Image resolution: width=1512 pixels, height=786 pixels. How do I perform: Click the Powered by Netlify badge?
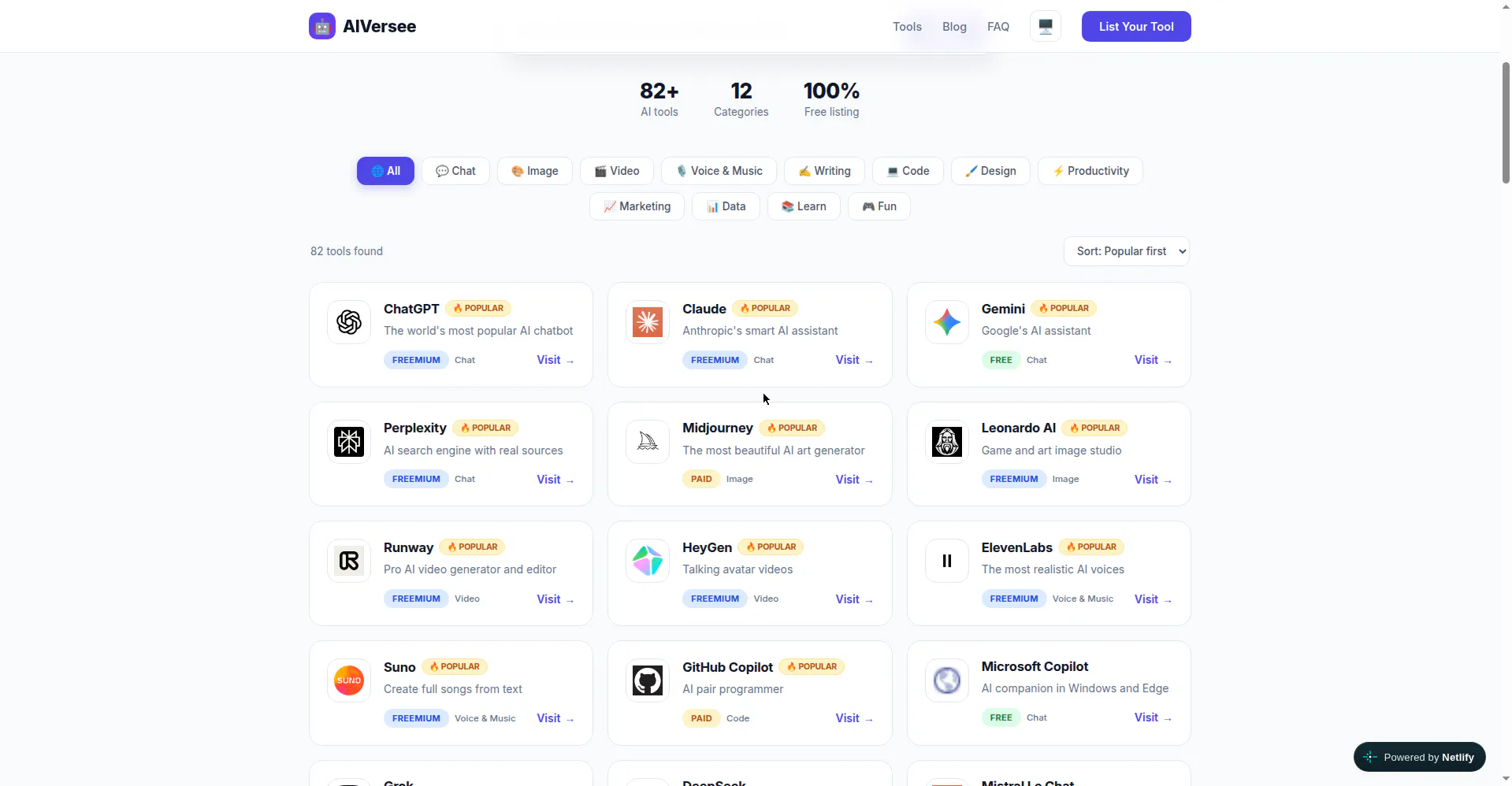pos(1419,757)
